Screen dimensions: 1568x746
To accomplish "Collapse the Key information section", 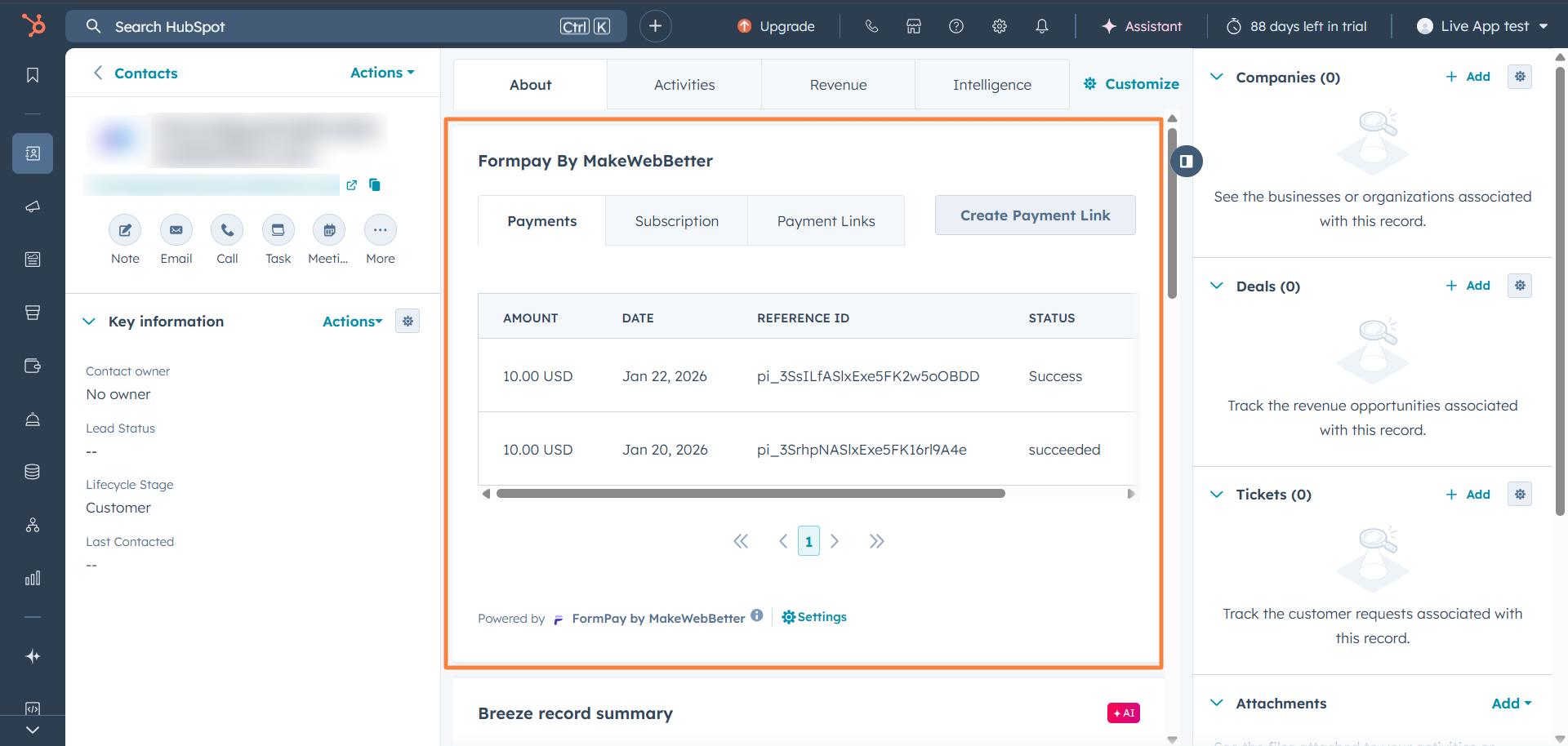I will (89, 322).
